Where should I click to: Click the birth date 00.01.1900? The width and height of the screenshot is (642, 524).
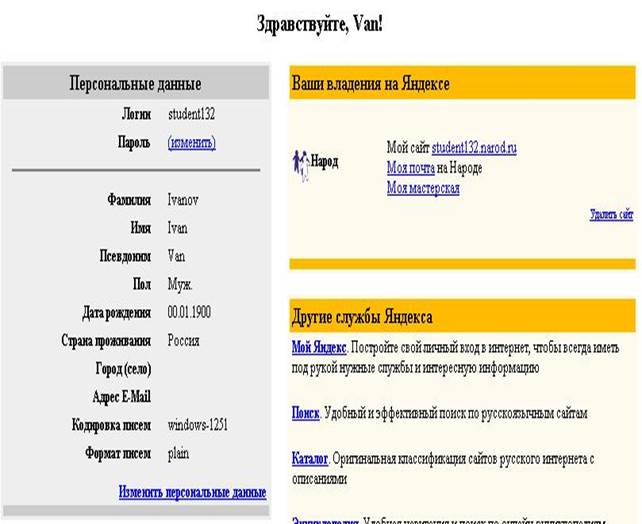pyautogui.click(x=189, y=312)
